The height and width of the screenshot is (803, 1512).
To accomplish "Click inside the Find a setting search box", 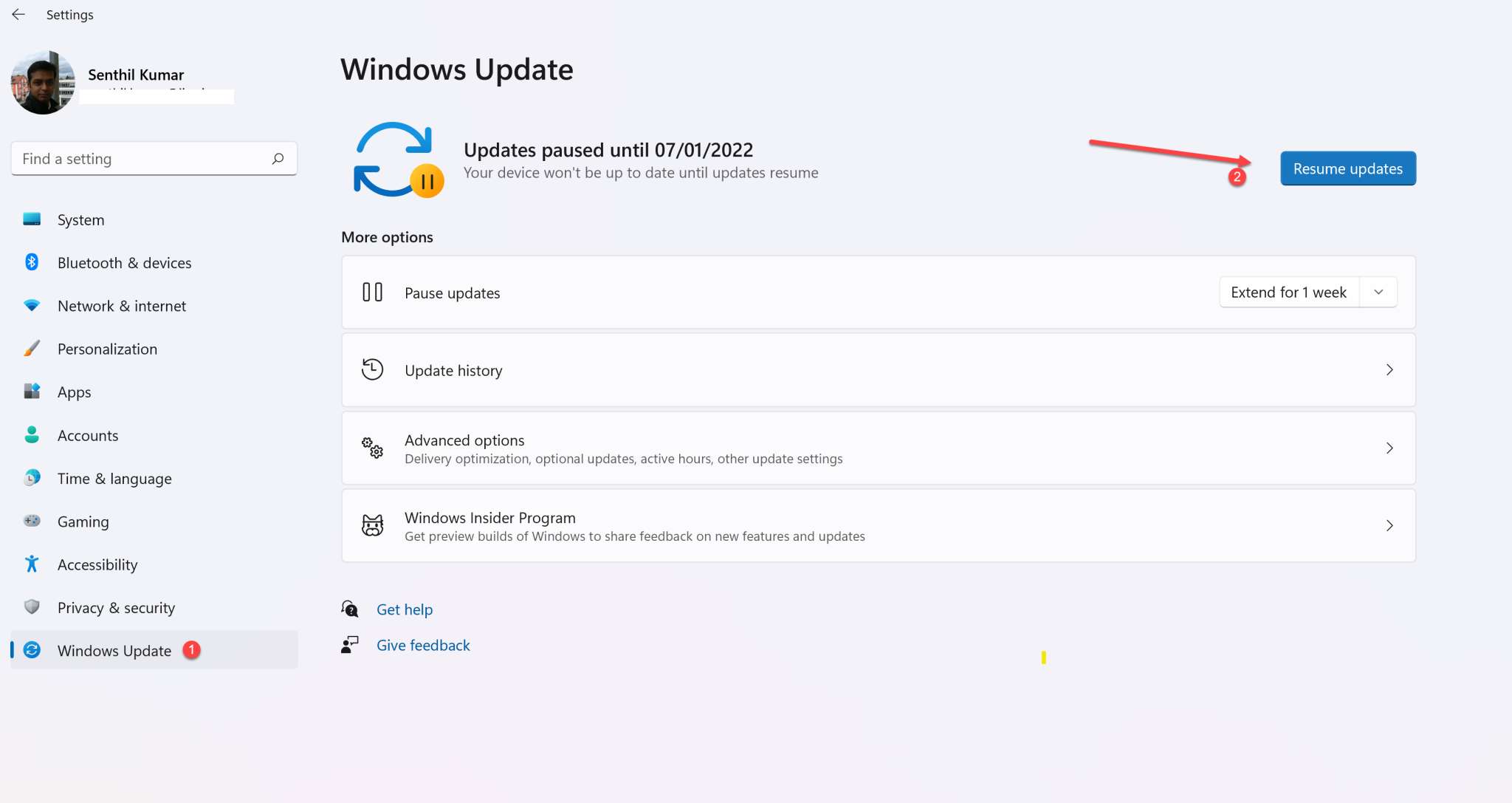I will pos(140,158).
